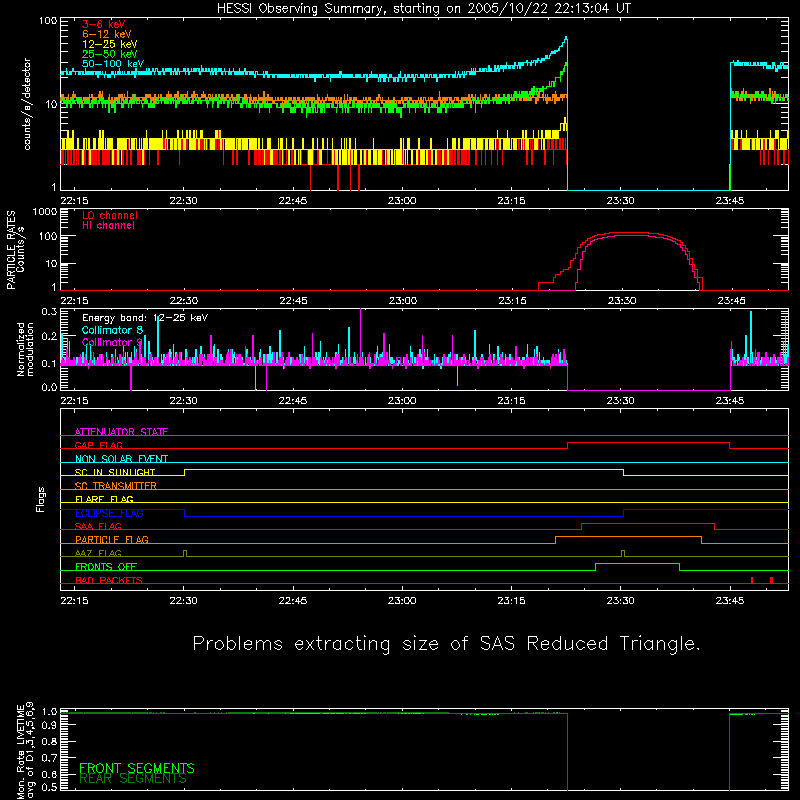Click the FLARE_FLAG label
Screen dimensions: 800x800
pyautogui.click(x=104, y=499)
